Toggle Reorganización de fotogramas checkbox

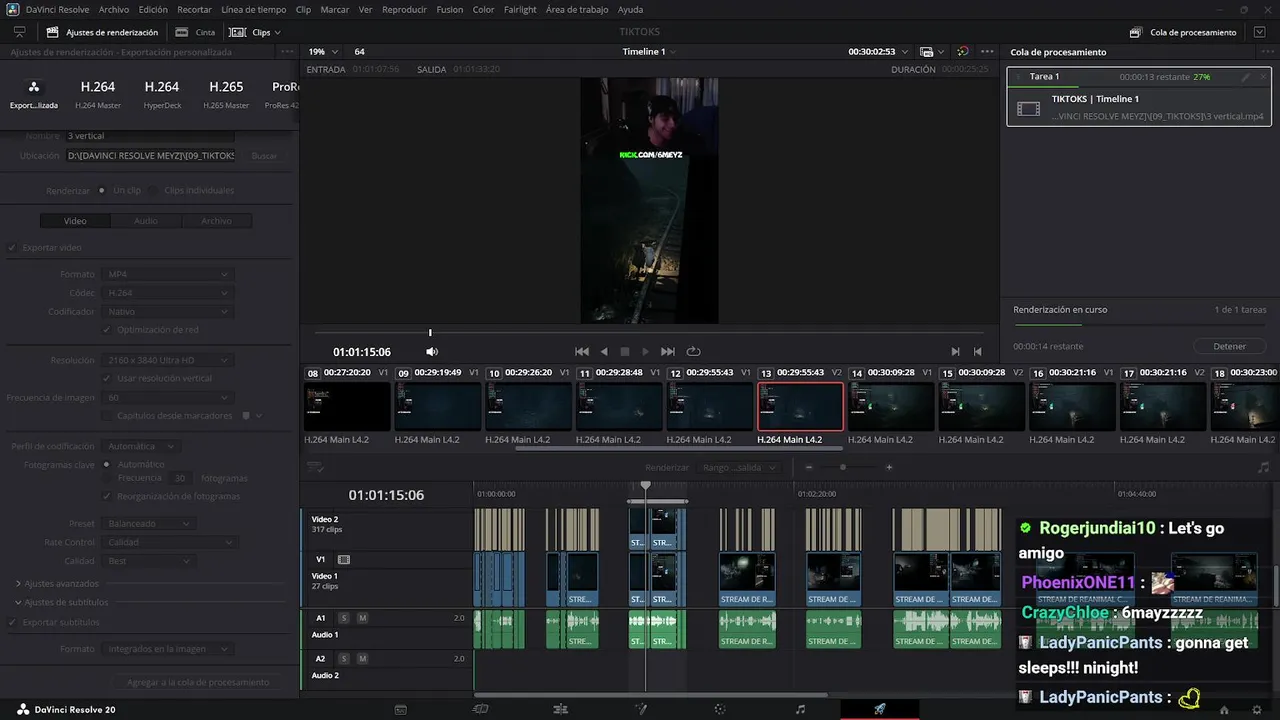pos(107,496)
